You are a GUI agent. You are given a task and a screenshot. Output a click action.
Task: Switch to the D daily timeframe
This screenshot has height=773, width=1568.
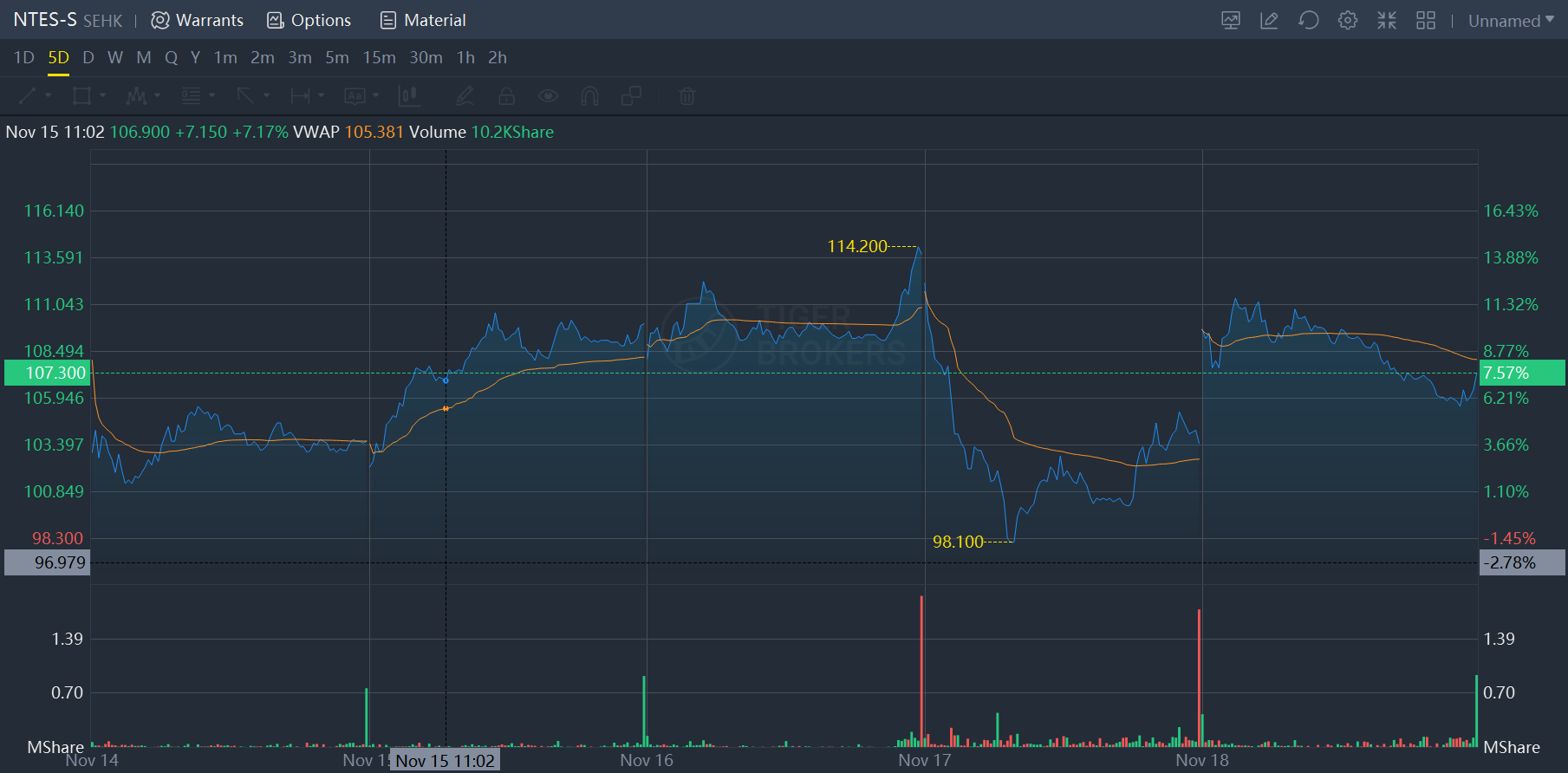point(88,57)
